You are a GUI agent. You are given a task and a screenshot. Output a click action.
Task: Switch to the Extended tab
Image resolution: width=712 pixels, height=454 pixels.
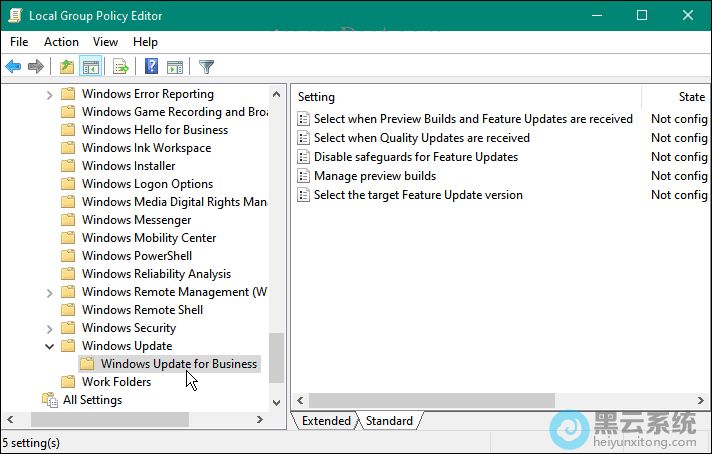point(326,421)
